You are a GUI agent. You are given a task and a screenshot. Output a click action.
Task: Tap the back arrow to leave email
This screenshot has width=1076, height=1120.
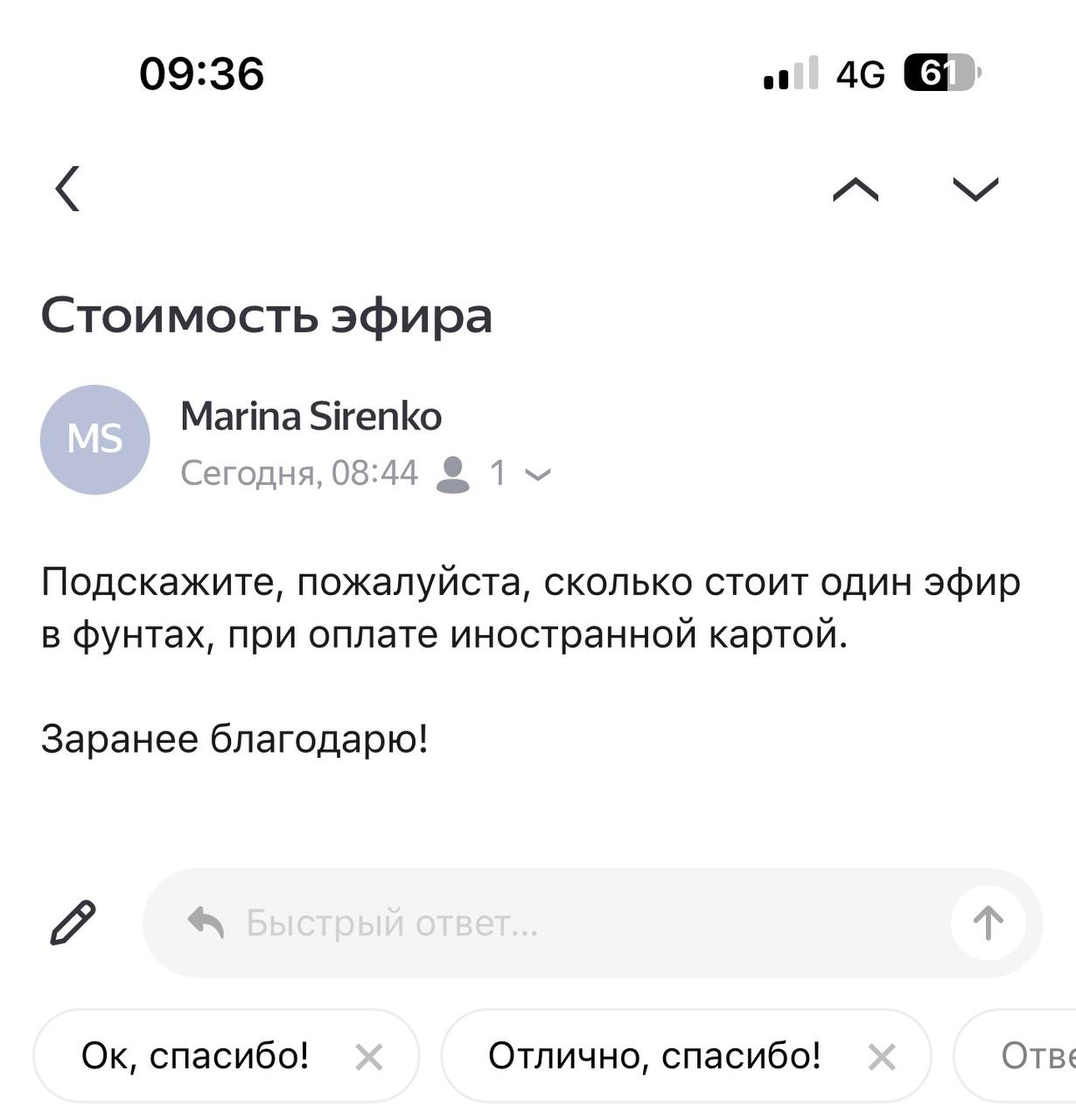67,188
